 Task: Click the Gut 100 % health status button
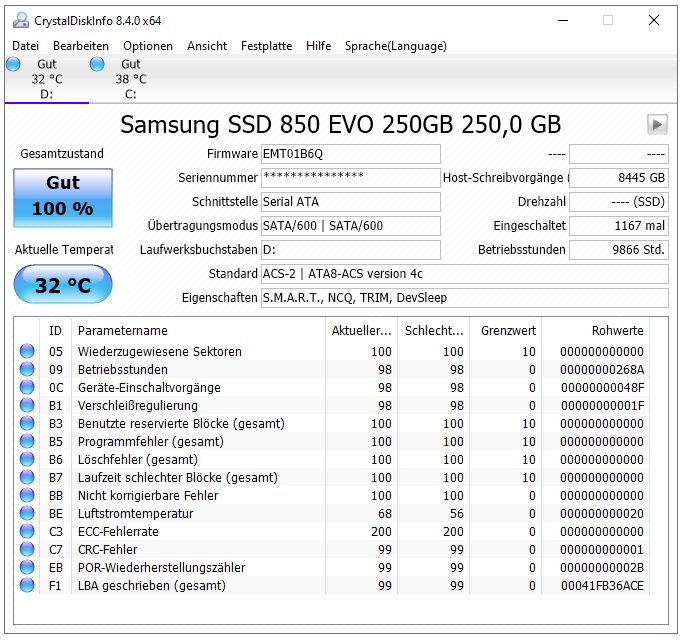pos(63,198)
